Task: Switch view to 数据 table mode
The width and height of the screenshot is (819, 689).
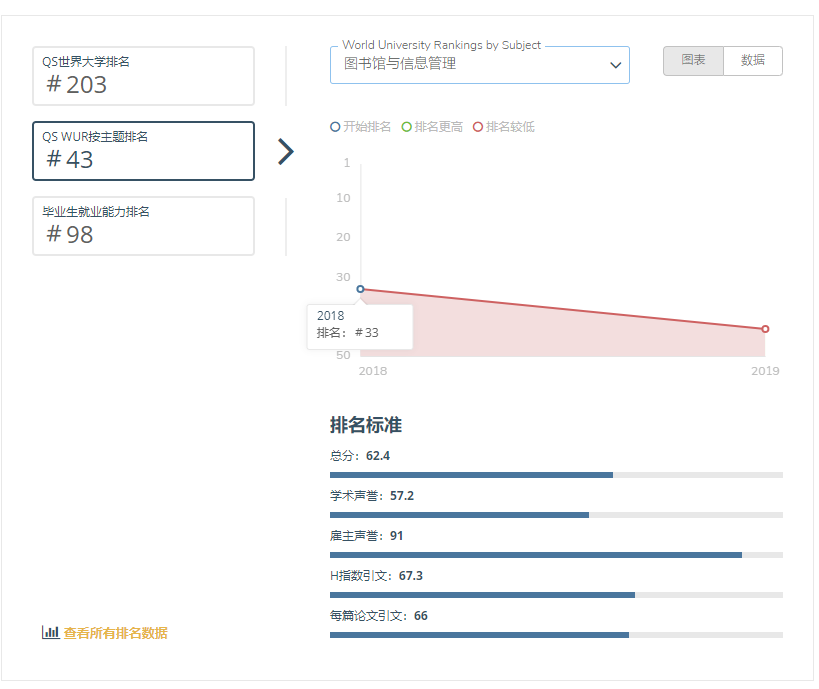Action: coord(753,61)
